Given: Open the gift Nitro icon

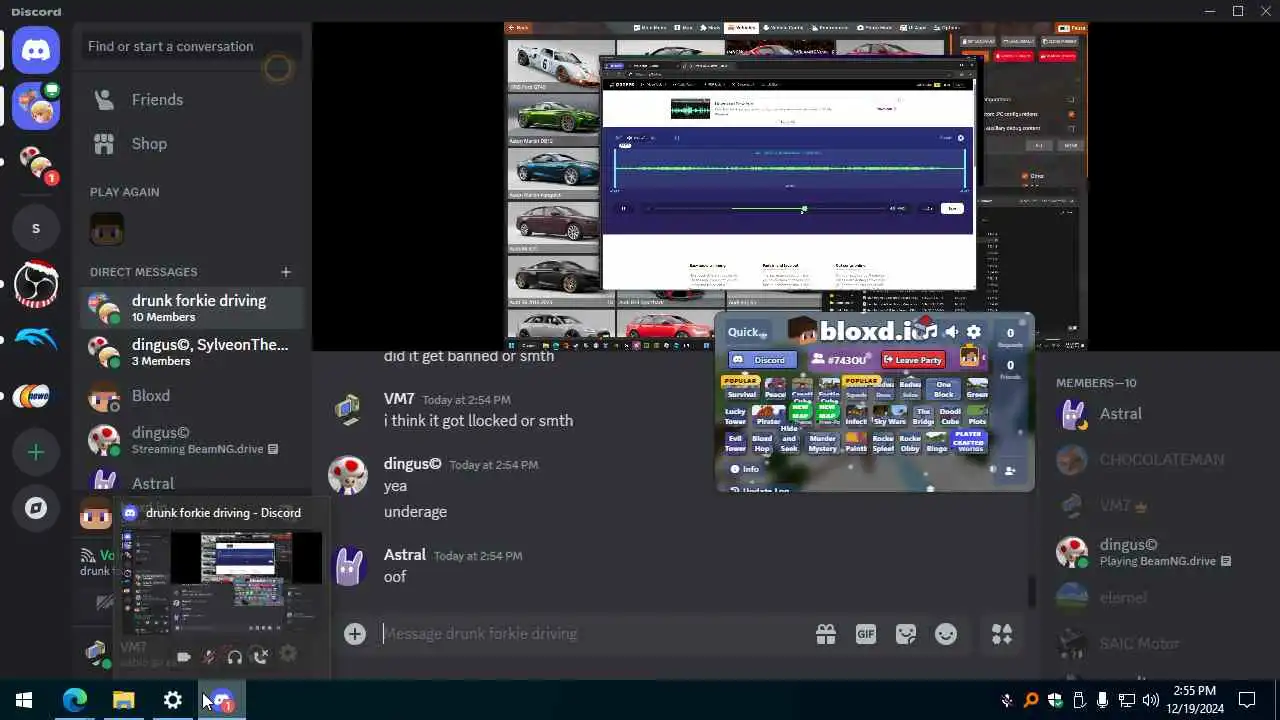Looking at the screenshot, I should [825, 634].
